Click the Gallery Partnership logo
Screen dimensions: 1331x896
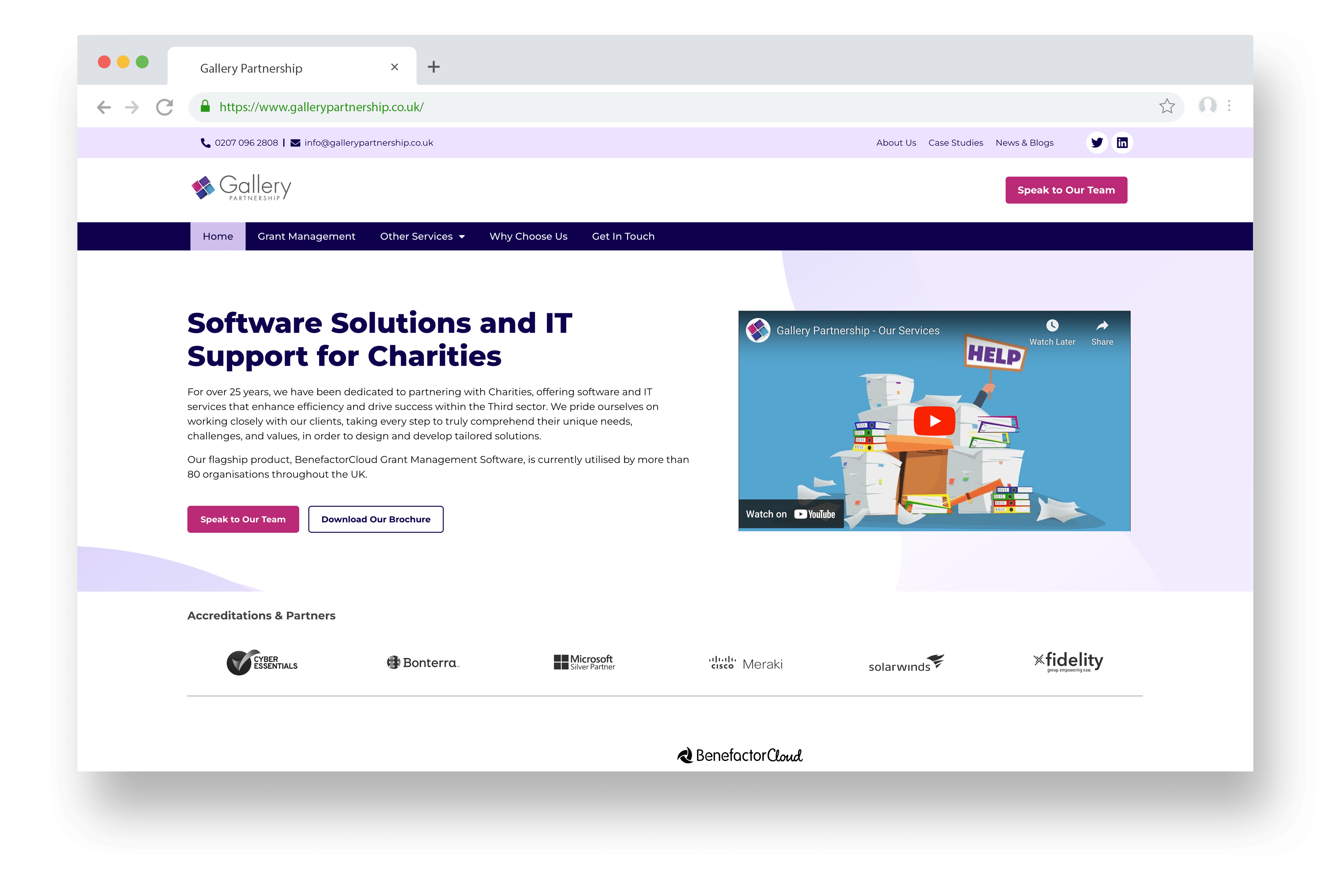(x=241, y=188)
